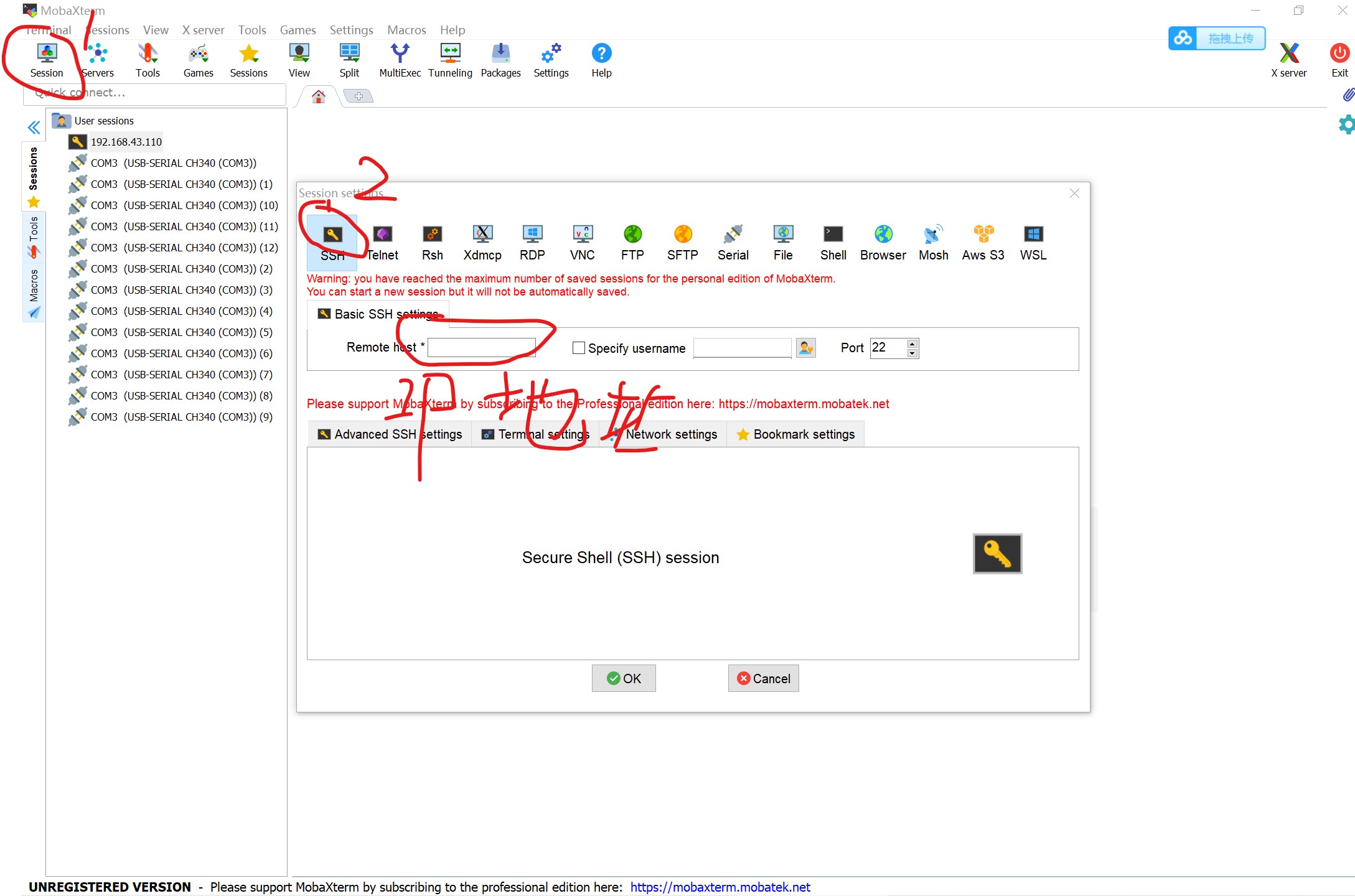Open the Macros menu

click(x=406, y=30)
